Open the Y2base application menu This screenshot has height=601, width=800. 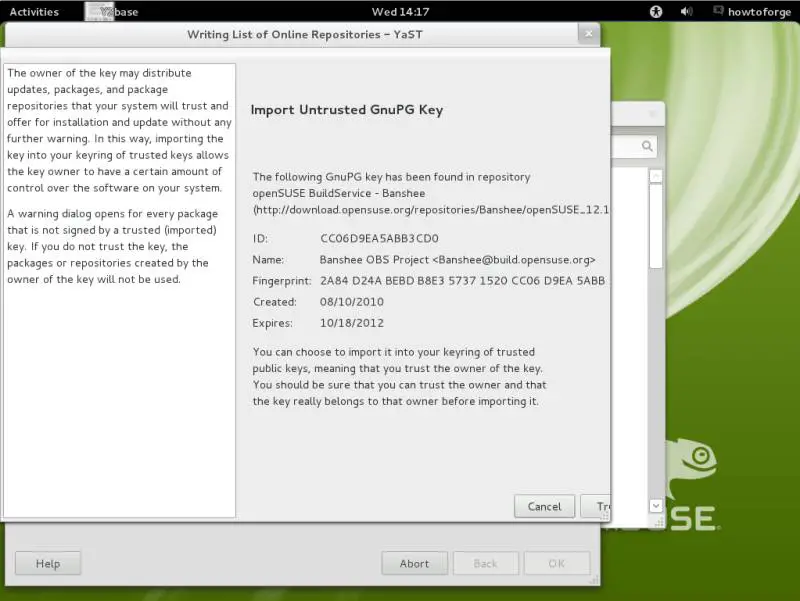112,12
